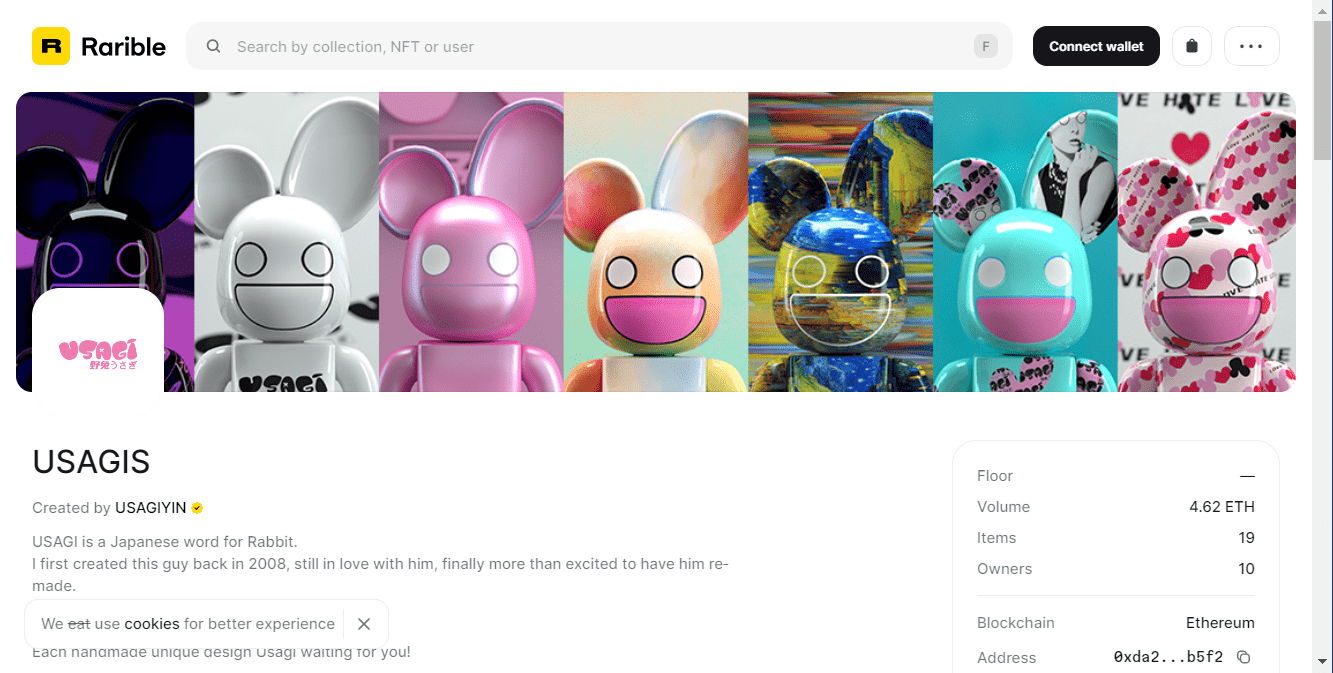
Task: Open the shopping bag cart
Action: pyautogui.click(x=1191, y=46)
